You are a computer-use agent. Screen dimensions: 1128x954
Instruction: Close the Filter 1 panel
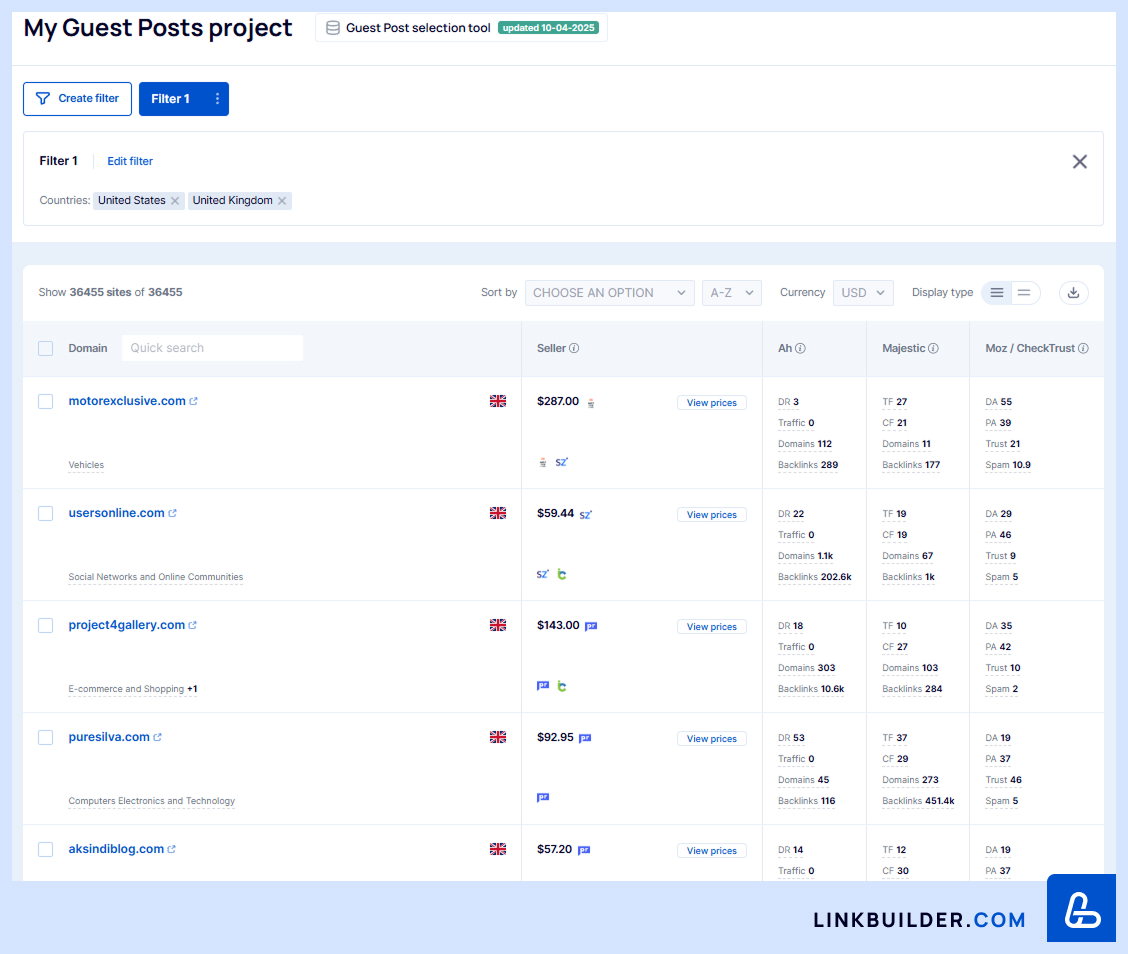click(1080, 162)
